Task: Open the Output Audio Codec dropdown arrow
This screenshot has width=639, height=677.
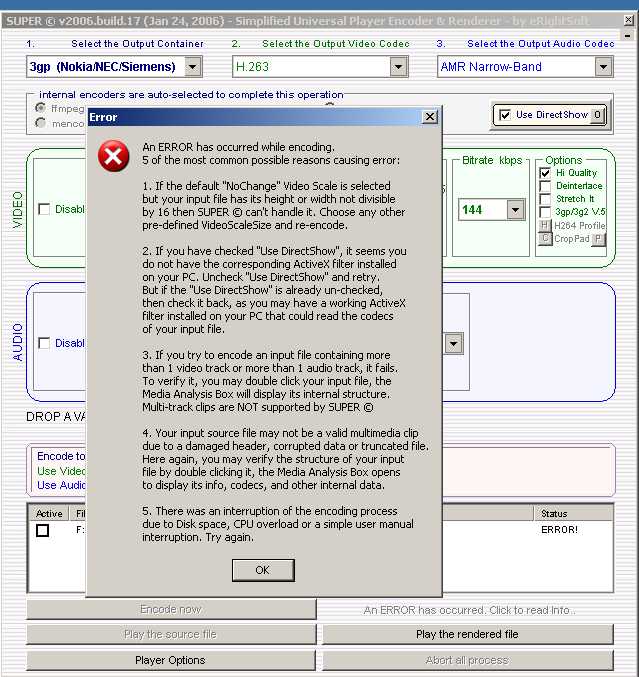Action: [603, 67]
